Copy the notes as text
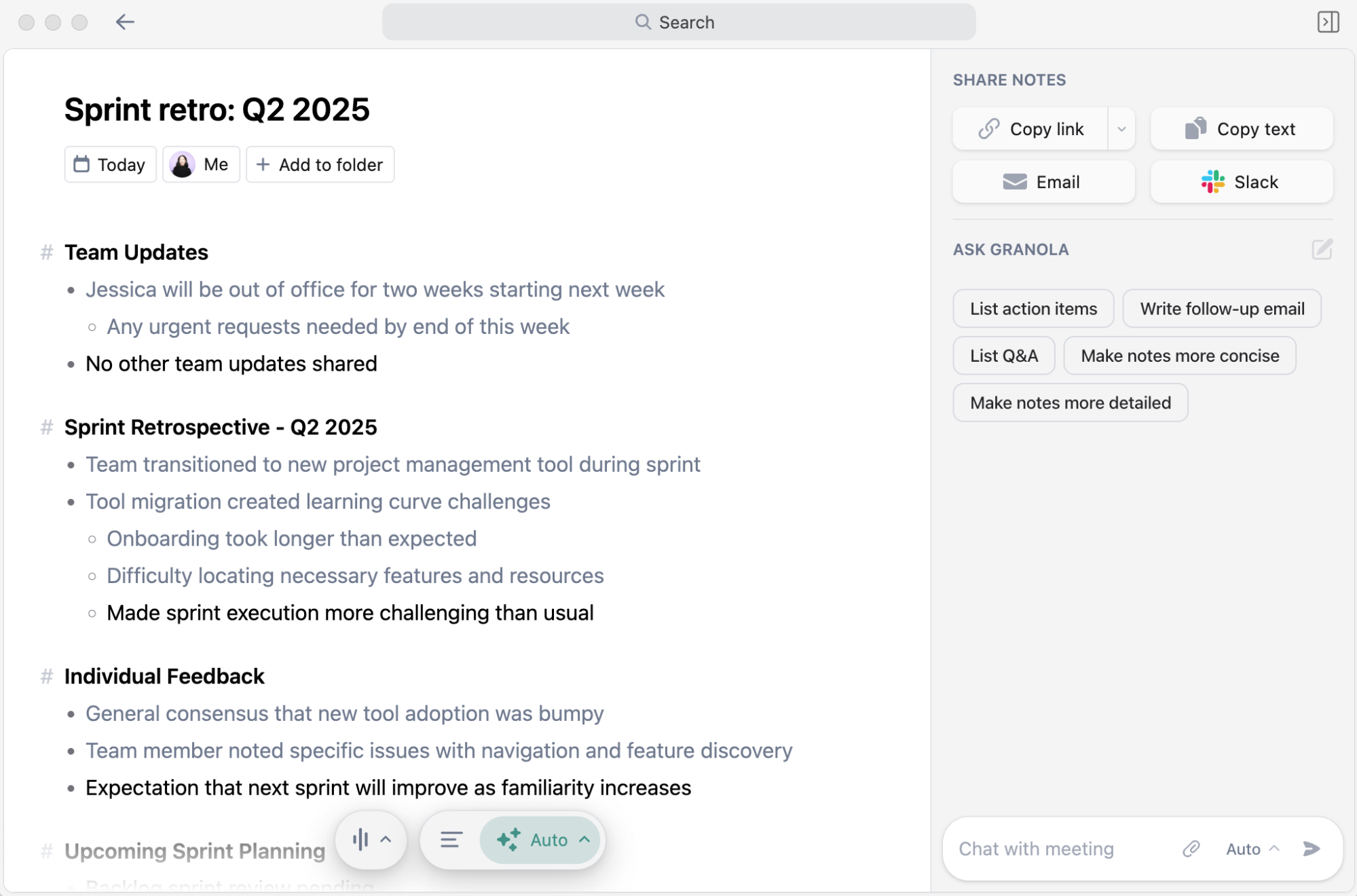This screenshot has height=896, width=1357. click(x=1241, y=128)
